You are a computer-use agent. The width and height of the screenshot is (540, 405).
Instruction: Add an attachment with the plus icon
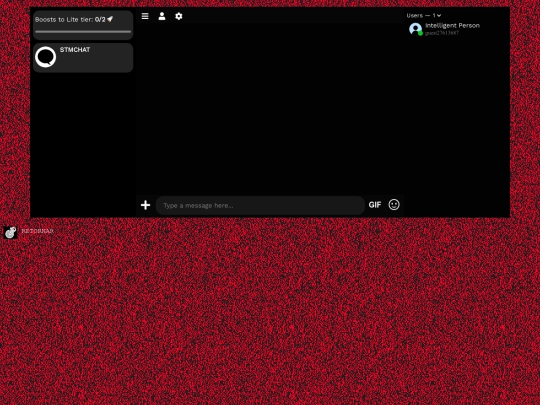[145, 205]
